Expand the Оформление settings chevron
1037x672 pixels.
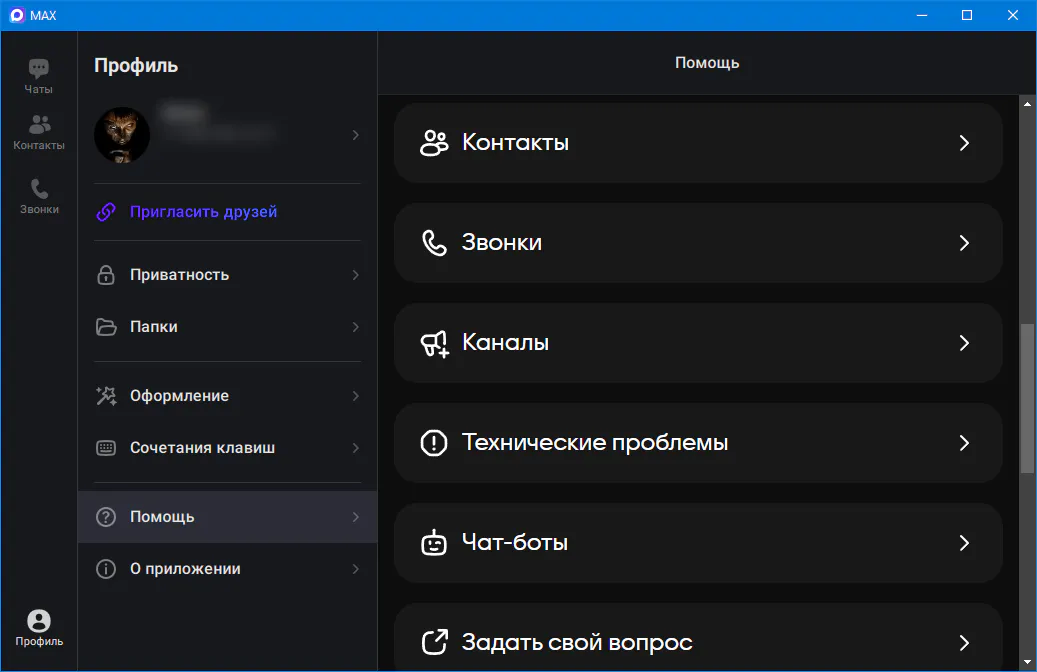point(355,396)
